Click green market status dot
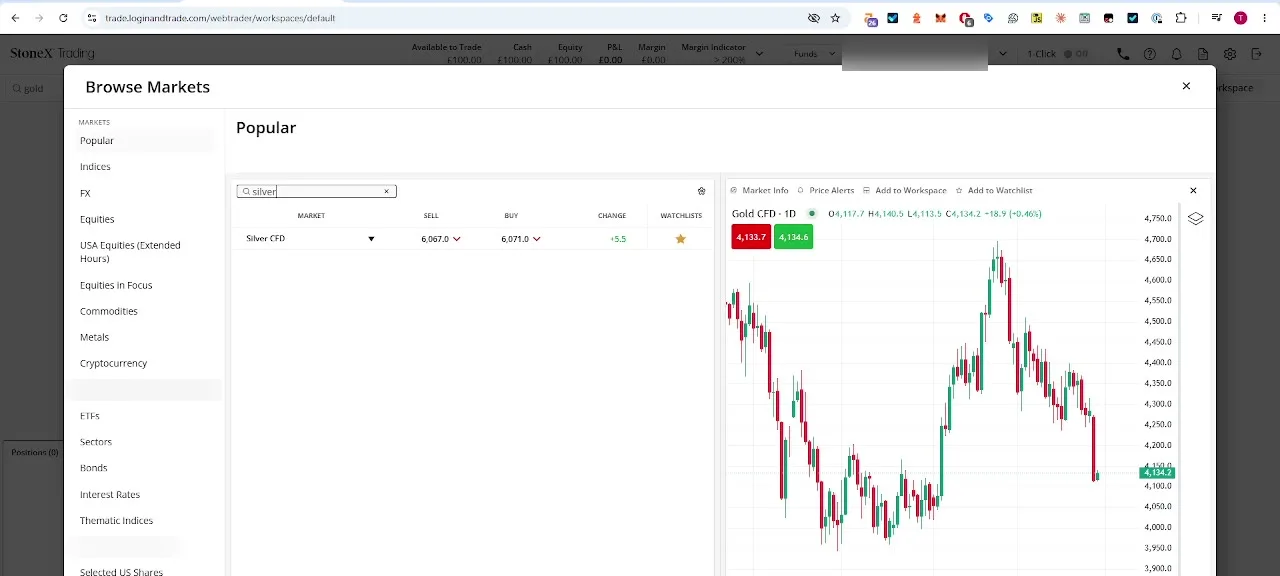1280x576 pixels. (x=811, y=213)
